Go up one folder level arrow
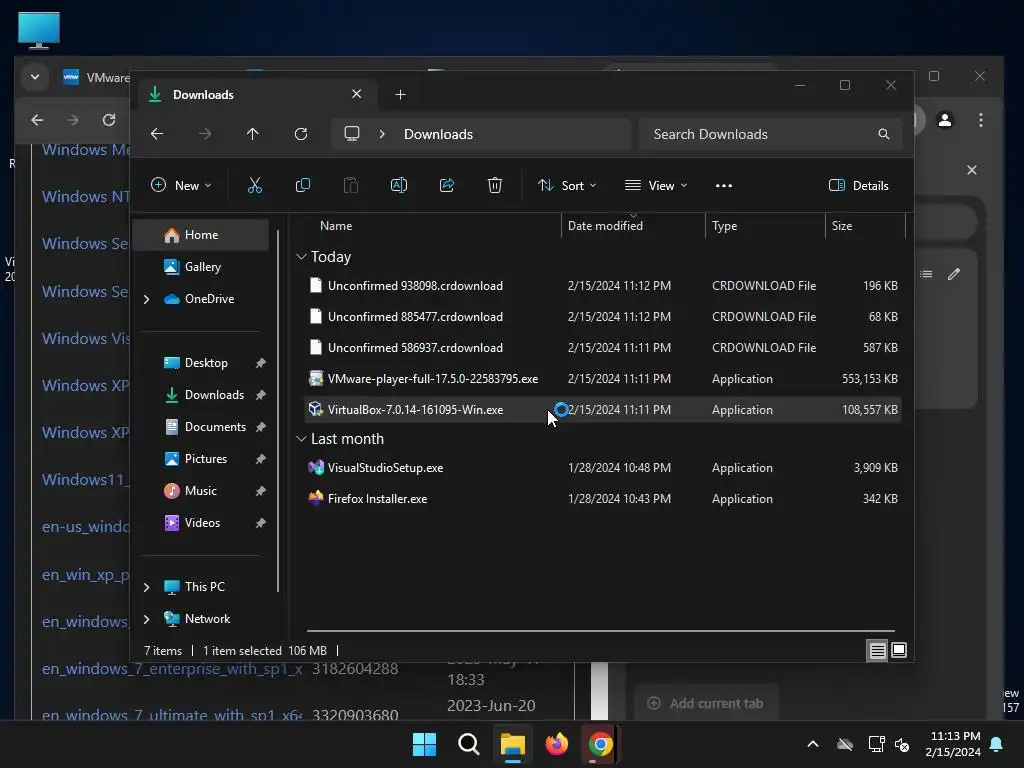Image resolution: width=1024 pixels, height=768 pixels. click(253, 134)
